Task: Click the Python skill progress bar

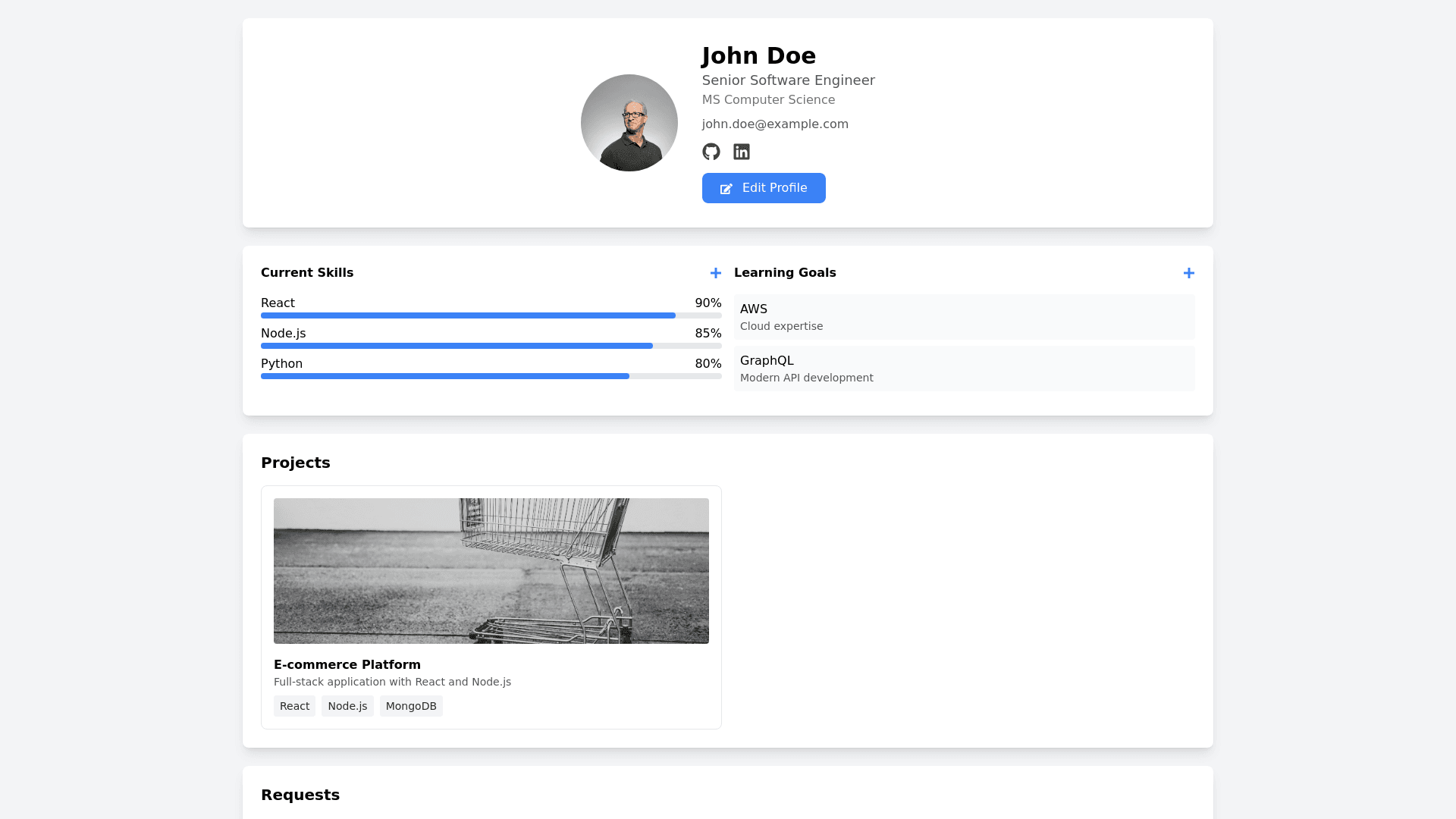Action: 491,376
